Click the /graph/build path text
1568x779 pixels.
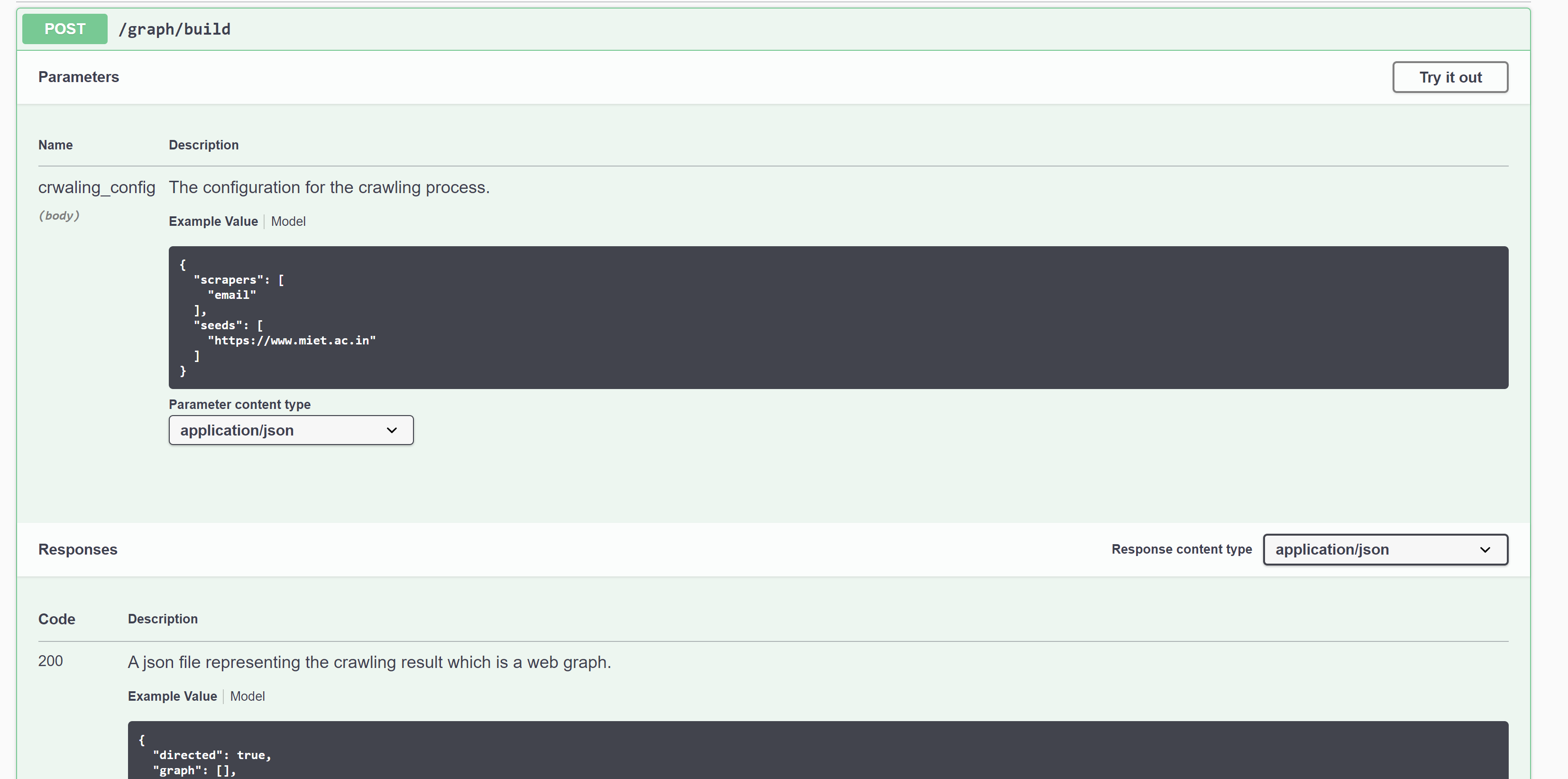(x=174, y=29)
